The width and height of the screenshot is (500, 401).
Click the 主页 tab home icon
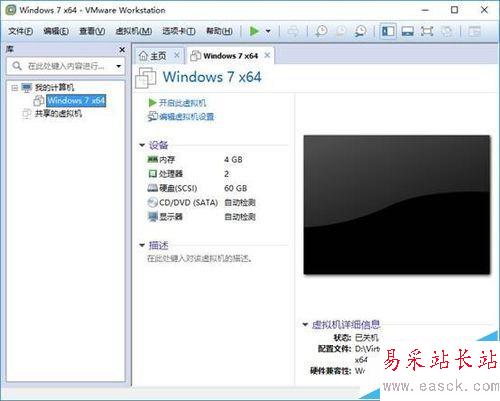[143, 56]
